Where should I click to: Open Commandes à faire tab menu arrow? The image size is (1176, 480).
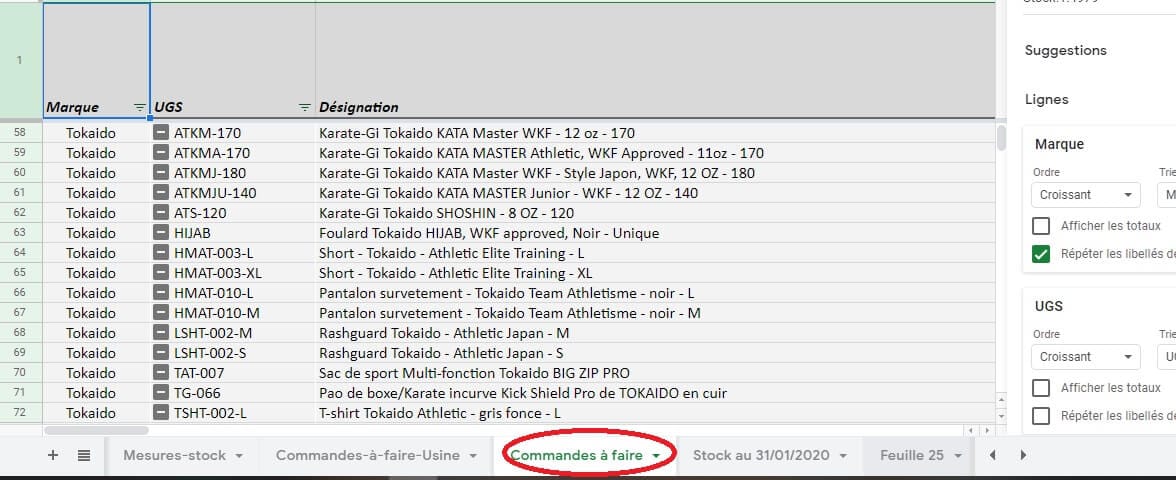656,456
